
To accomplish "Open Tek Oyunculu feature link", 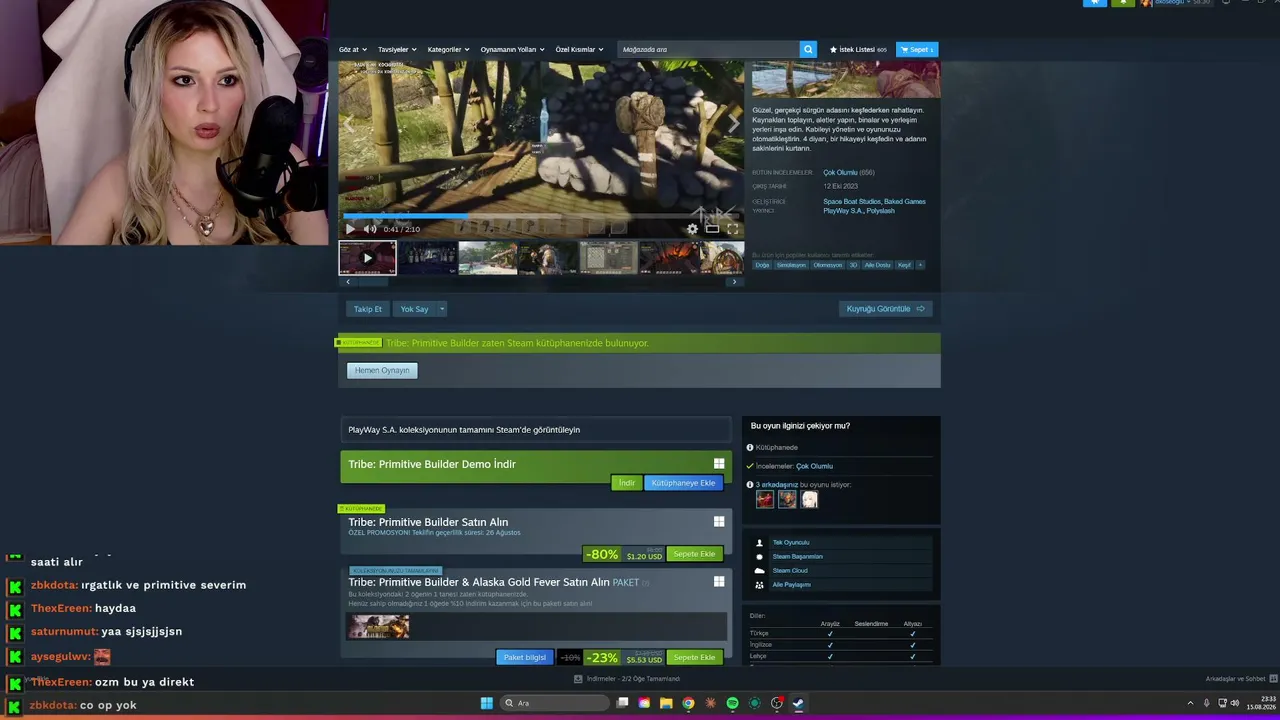I will (791, 543).
